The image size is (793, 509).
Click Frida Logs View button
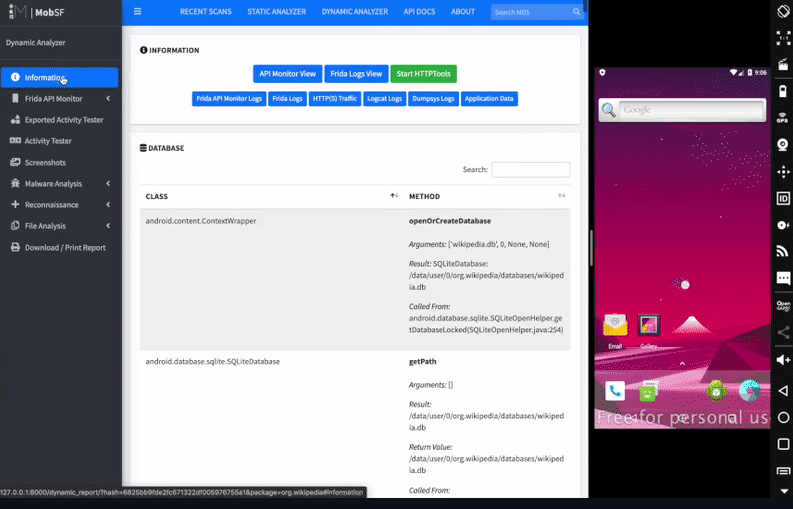point(356,74)
